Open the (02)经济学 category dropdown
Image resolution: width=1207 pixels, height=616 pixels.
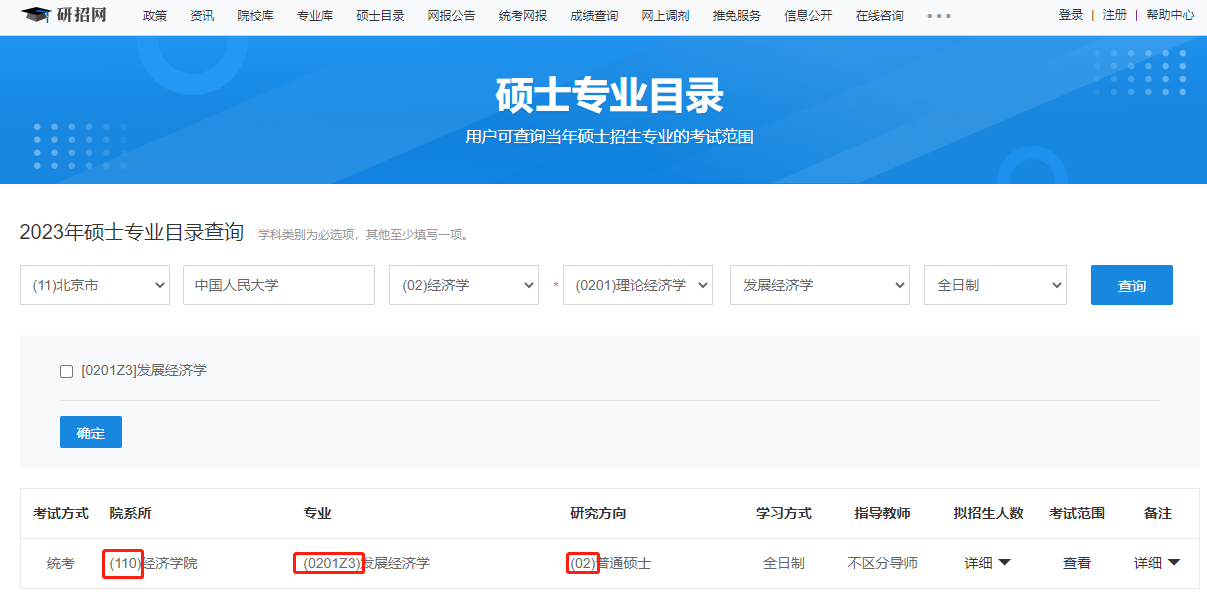464,285
